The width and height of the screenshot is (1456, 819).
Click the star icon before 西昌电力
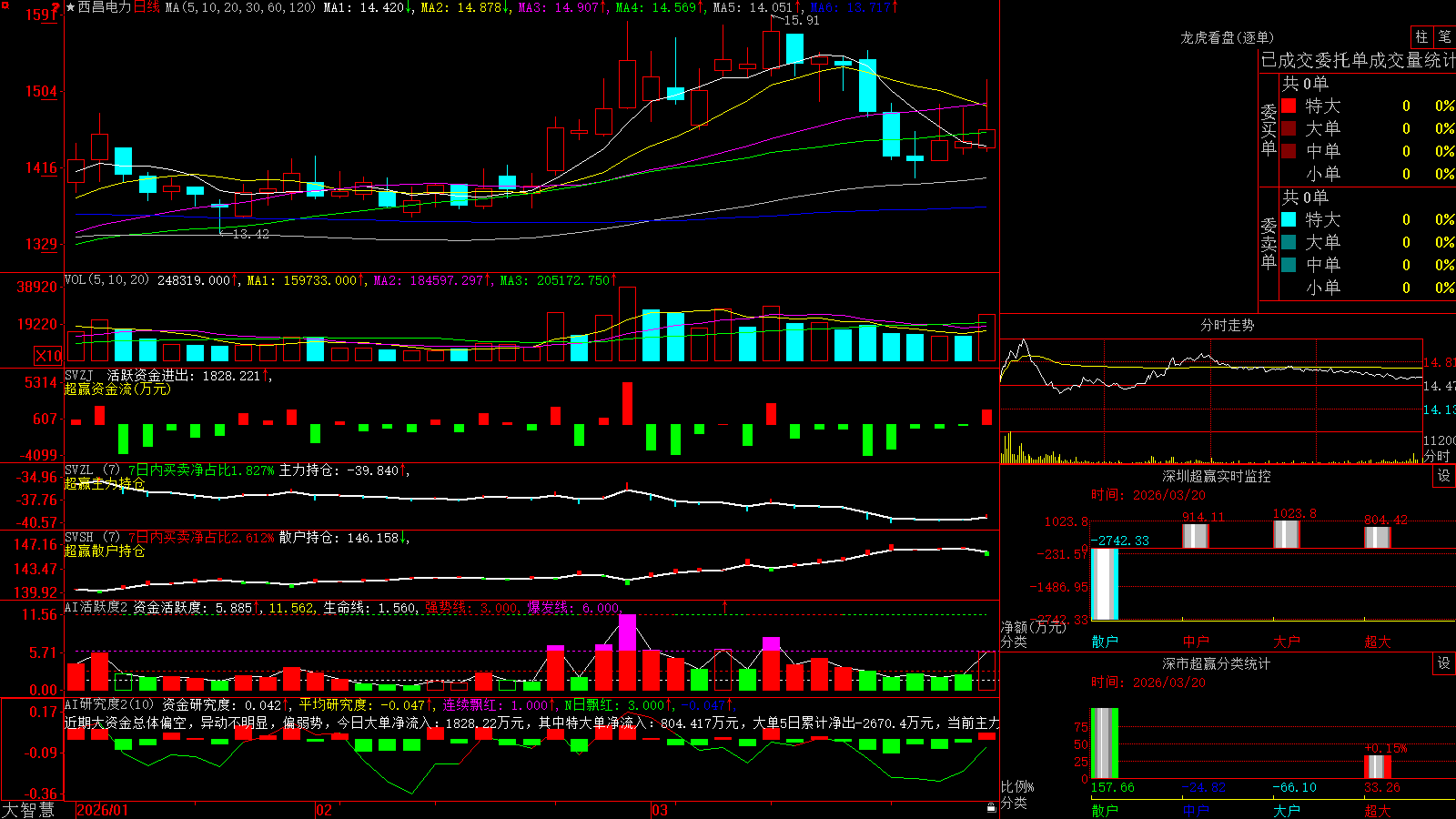coord(71,7)
